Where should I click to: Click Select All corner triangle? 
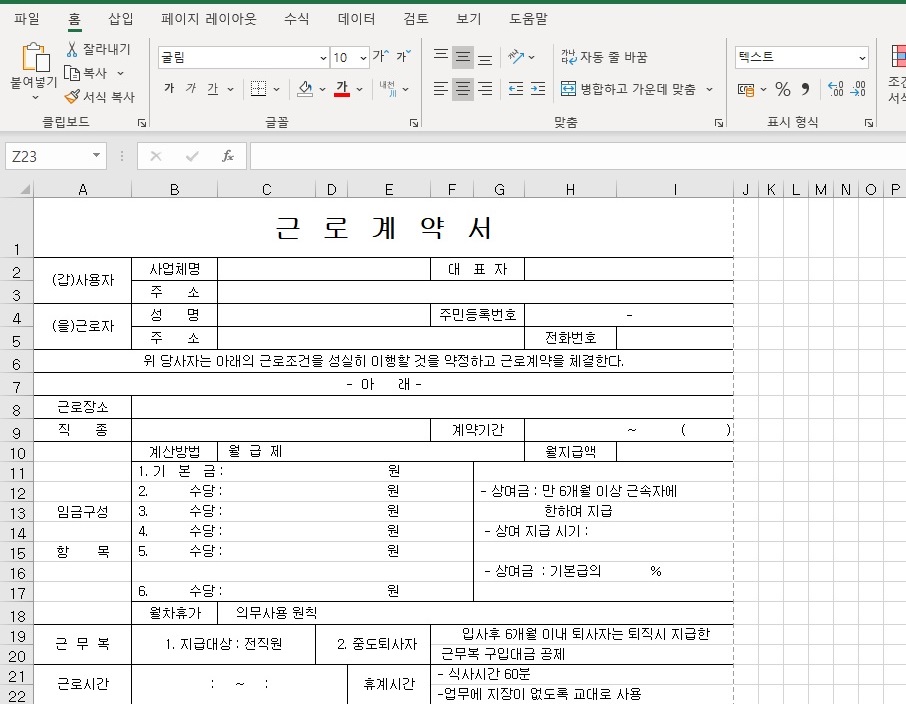coord(24,189)
